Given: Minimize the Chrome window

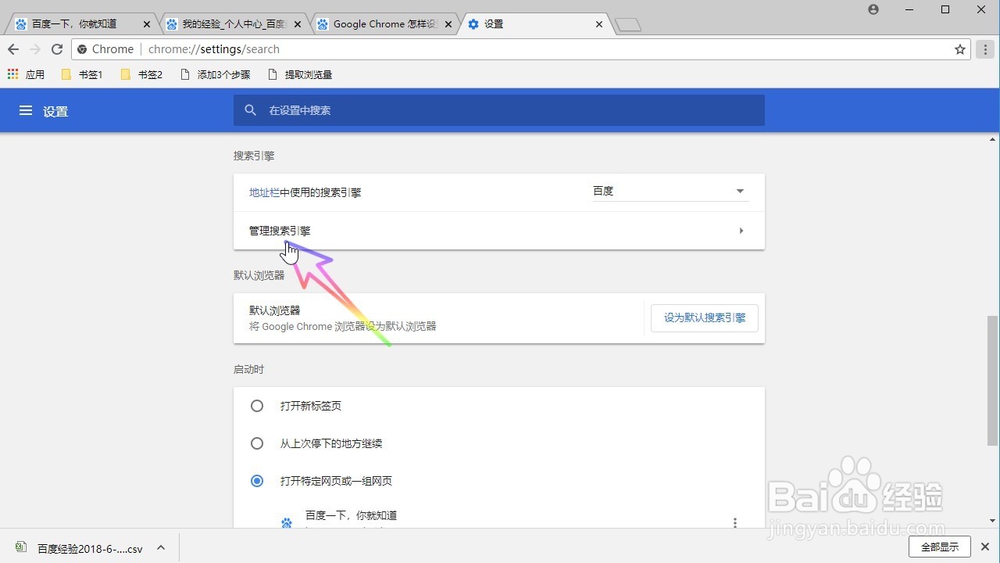Looking at the screenshot, I should click(x=909, y=9).
